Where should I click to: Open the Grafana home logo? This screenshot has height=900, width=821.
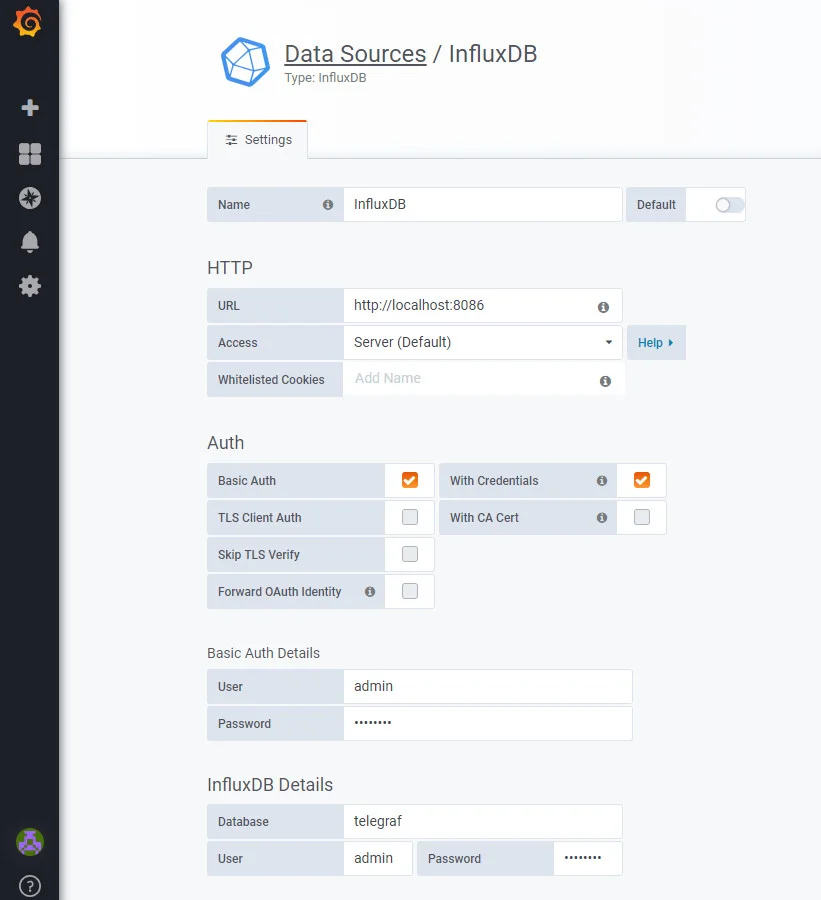(x=28, y=22)
